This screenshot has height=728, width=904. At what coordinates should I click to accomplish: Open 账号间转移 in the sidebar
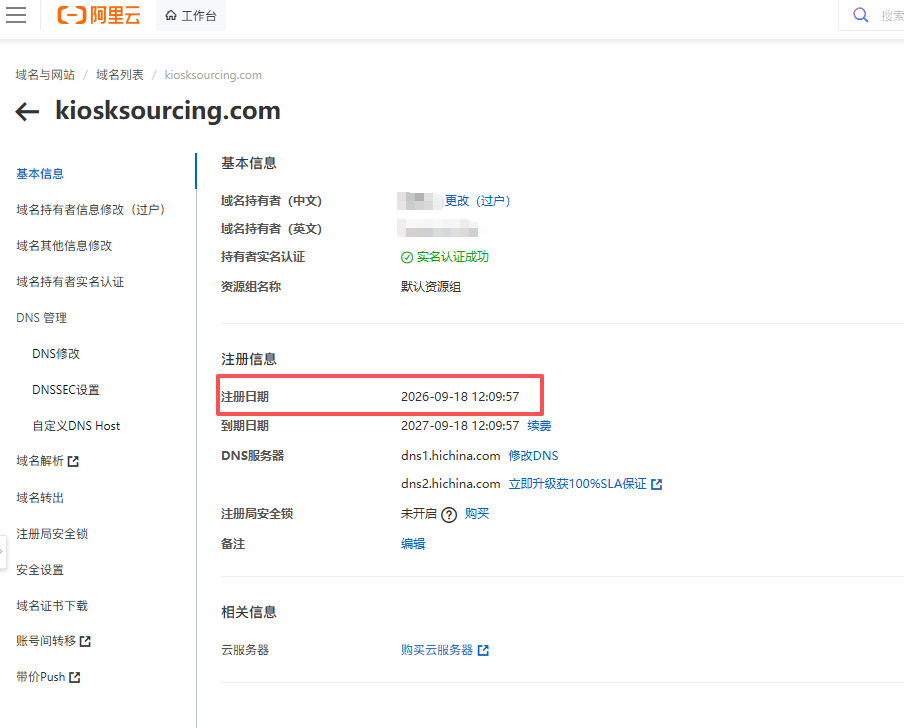pyautogui.click(x=46, y=641)
